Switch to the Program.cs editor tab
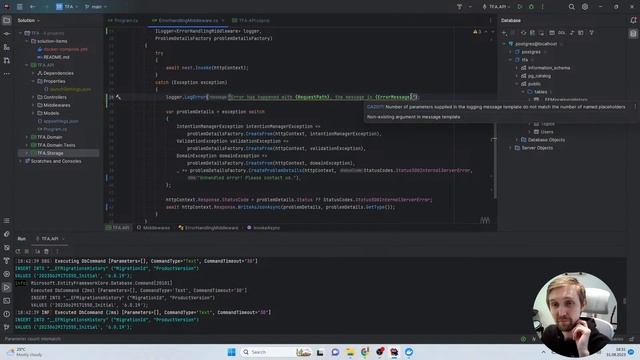 click(123, 20)
